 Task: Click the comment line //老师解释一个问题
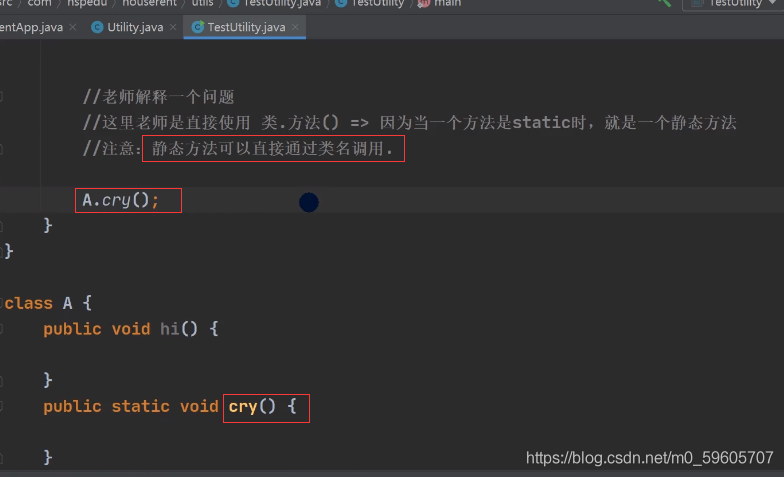click(x=158, y=96)
